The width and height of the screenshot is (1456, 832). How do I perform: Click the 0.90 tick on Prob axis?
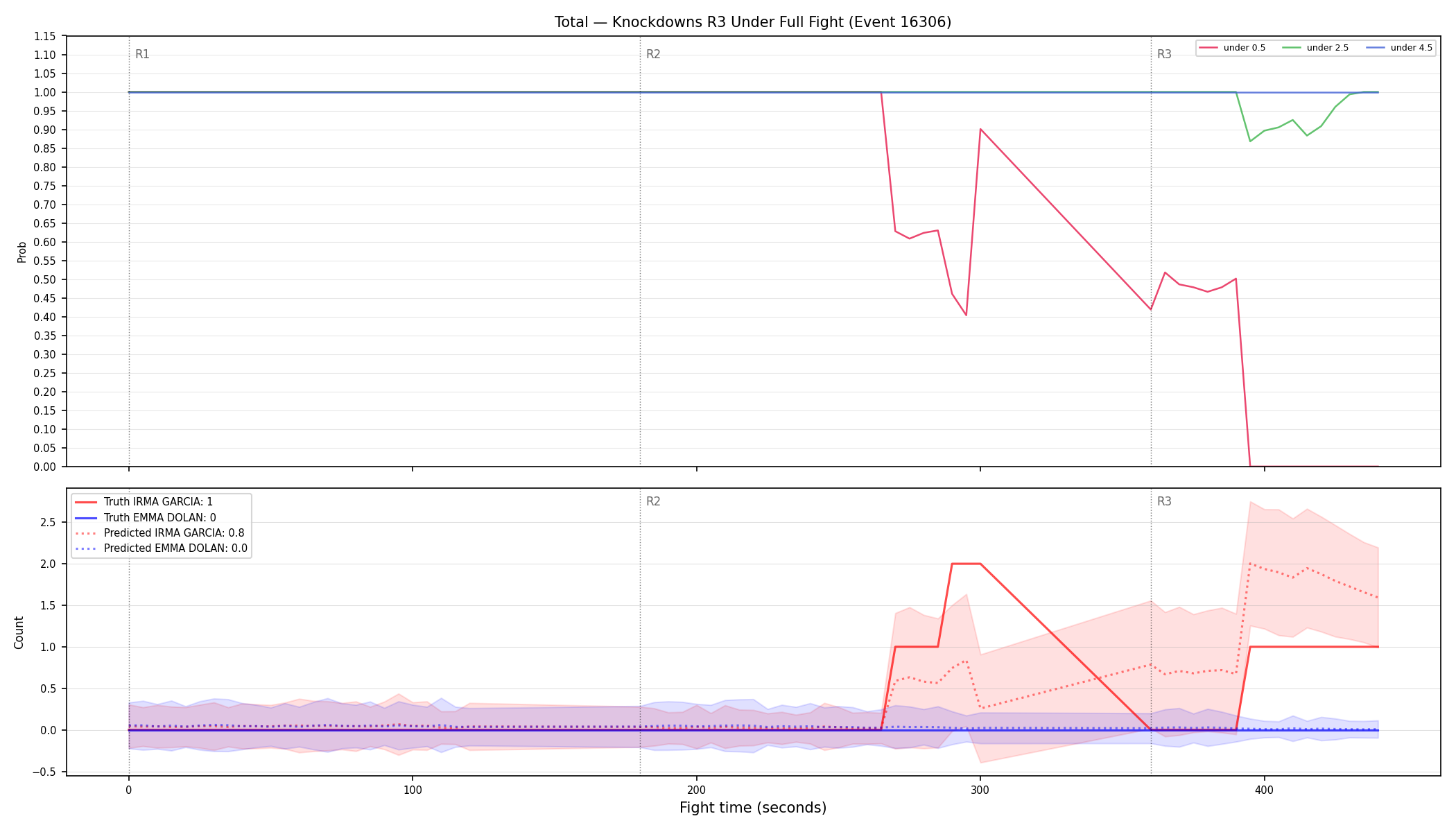(44, 130)
